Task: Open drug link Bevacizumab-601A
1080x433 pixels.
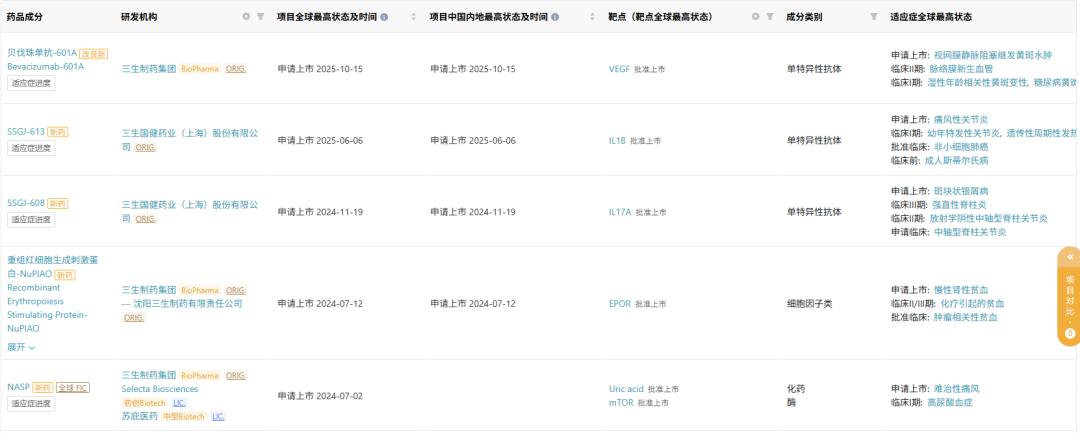Action: (x=45, y=67)
